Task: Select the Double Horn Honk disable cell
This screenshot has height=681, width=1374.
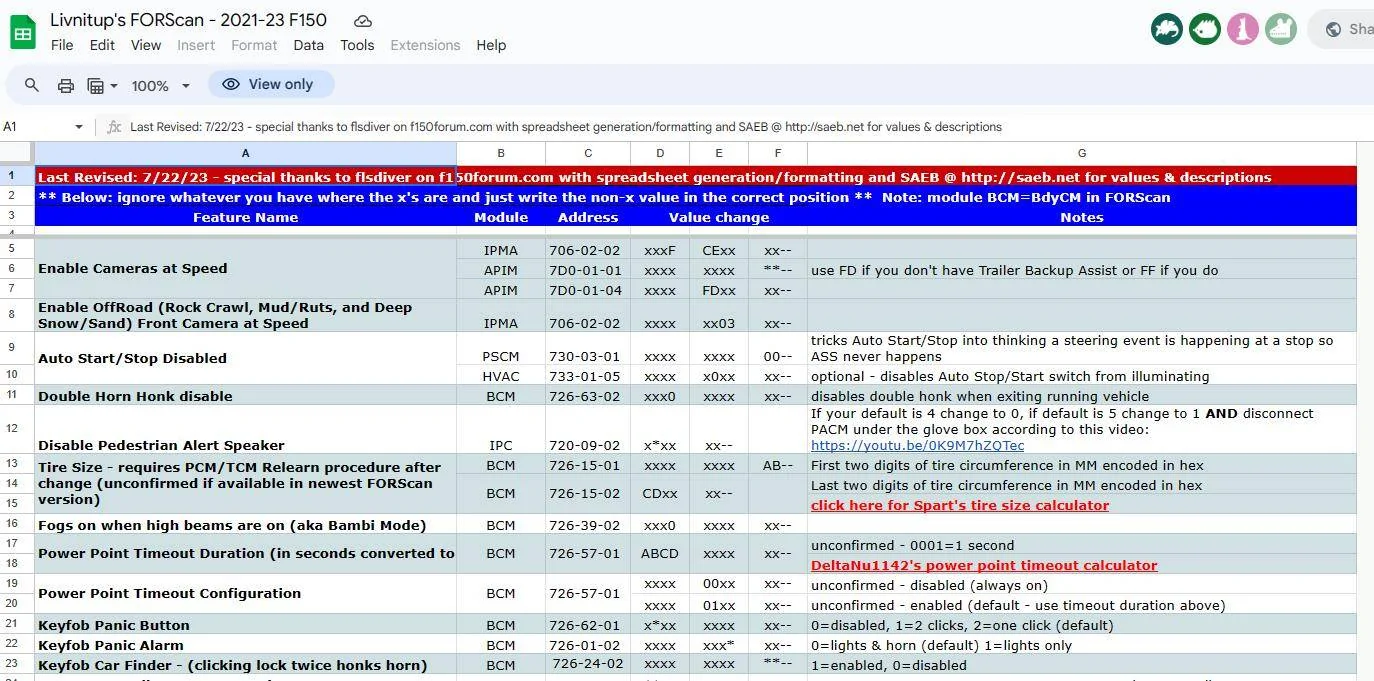Action: tap(245, 395)
